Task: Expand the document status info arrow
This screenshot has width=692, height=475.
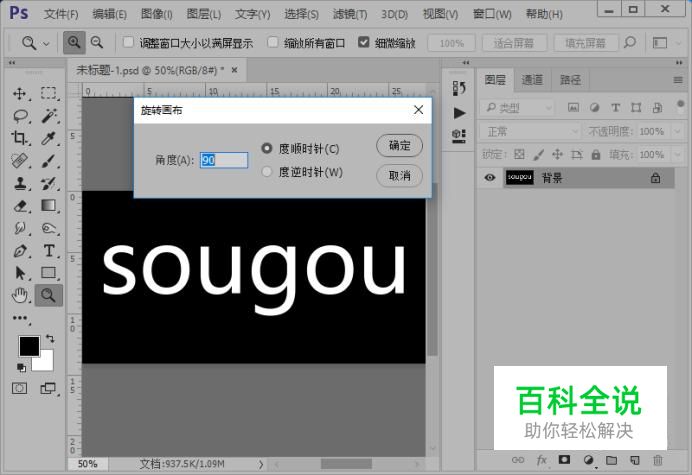Action: click(261, 464)
